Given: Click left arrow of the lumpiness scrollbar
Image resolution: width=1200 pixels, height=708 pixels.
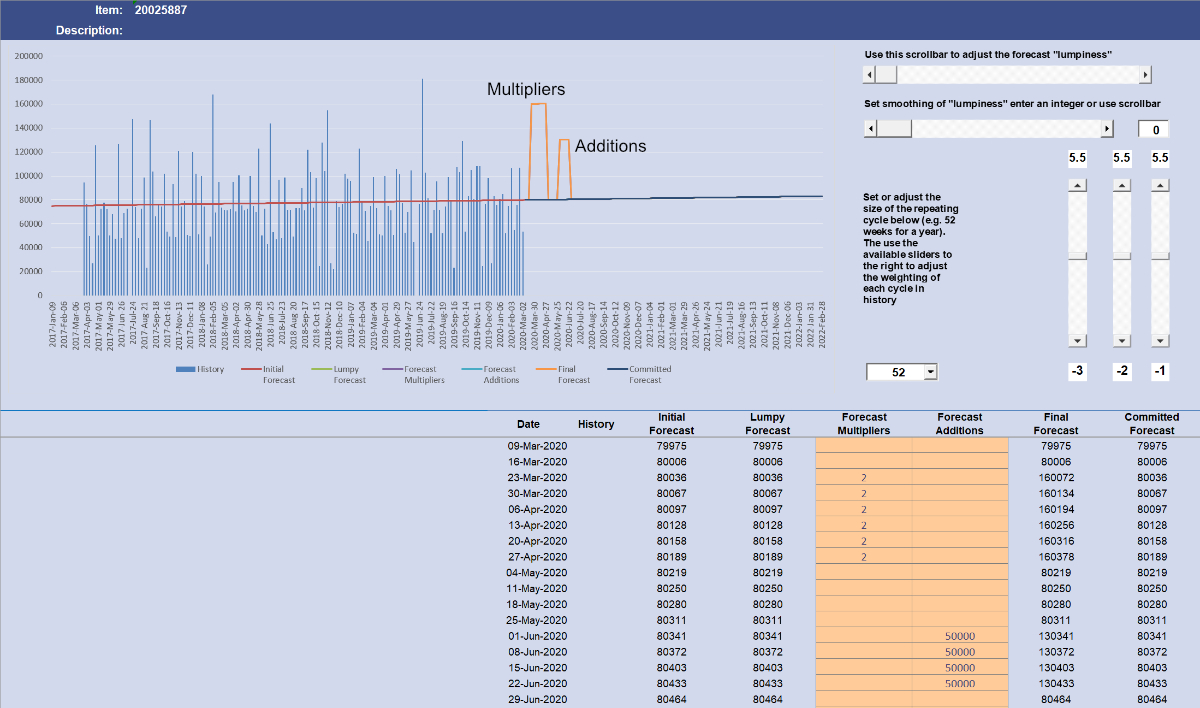Looking at the screenshot, I should (870, 73).
